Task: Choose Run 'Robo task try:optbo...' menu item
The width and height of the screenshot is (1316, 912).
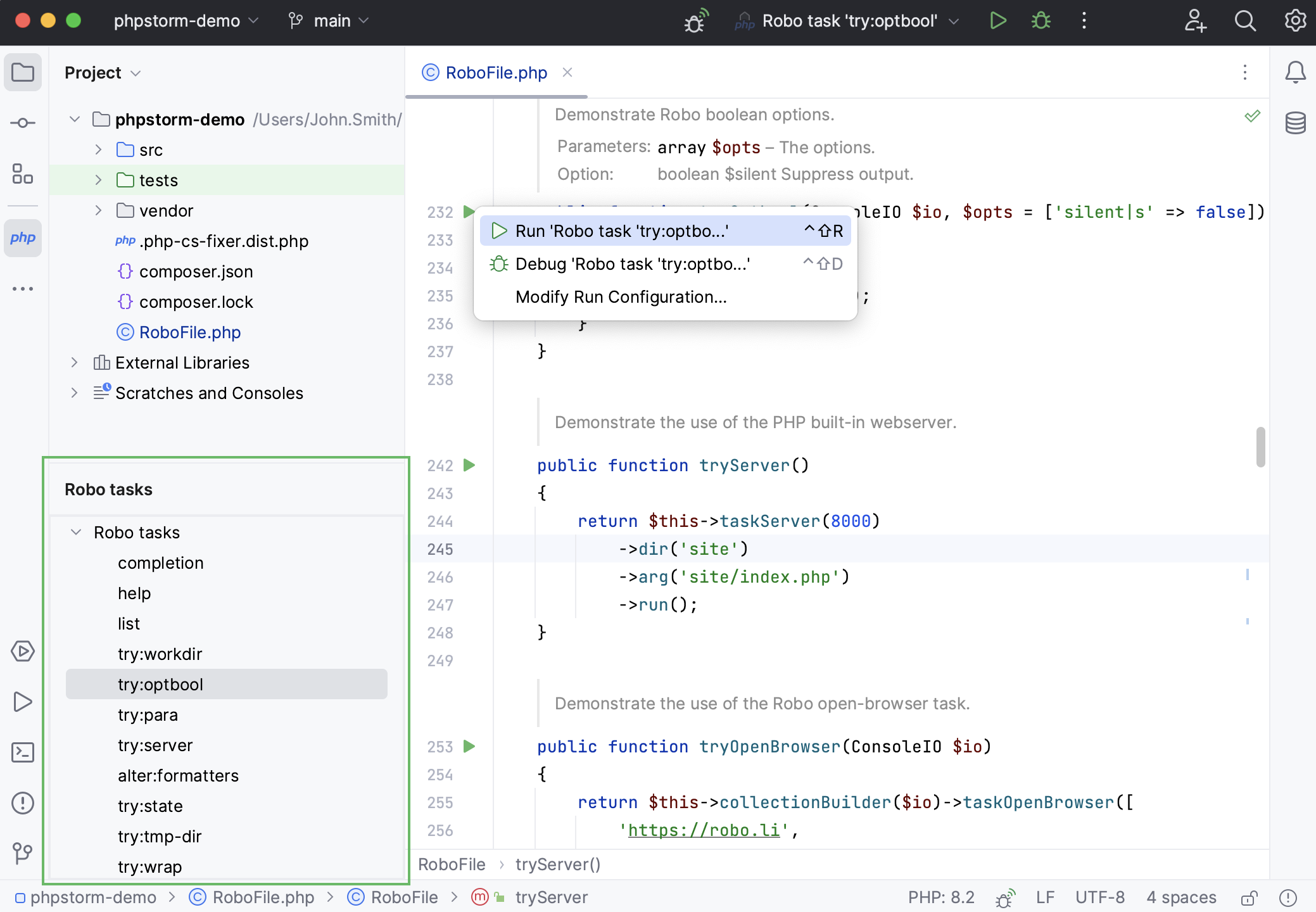Action: pos(666,231)
